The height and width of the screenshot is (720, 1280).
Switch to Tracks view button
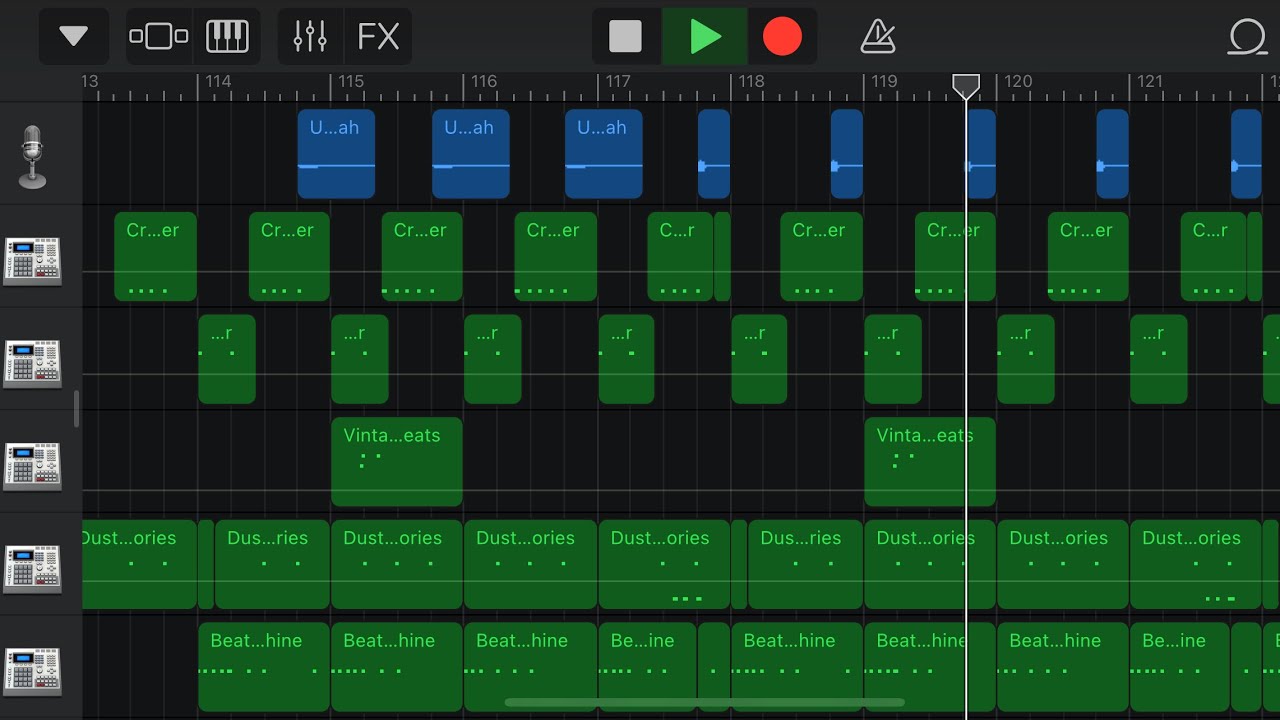158,37
